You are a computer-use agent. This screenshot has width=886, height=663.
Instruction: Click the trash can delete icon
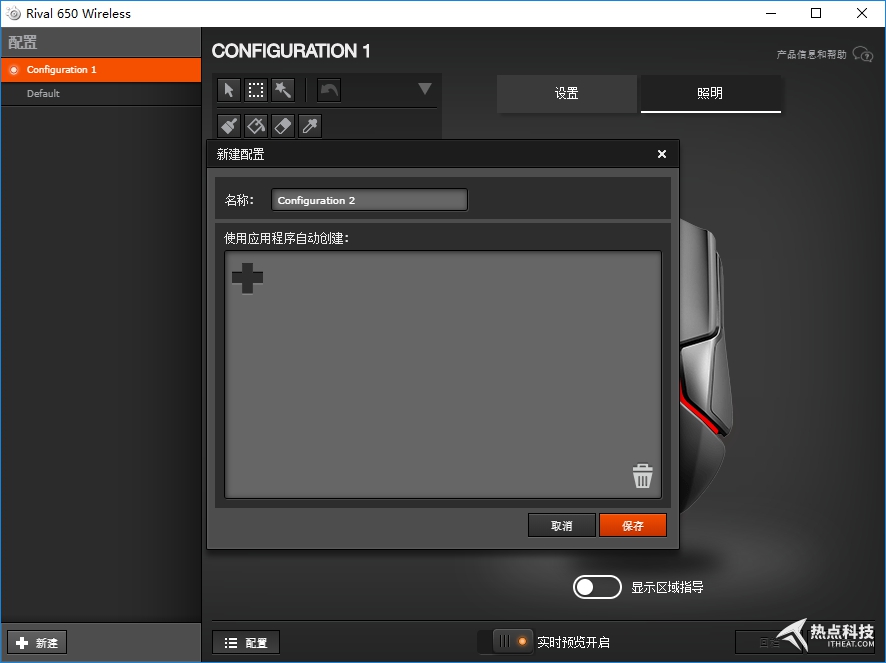click(x=642, y=476)
